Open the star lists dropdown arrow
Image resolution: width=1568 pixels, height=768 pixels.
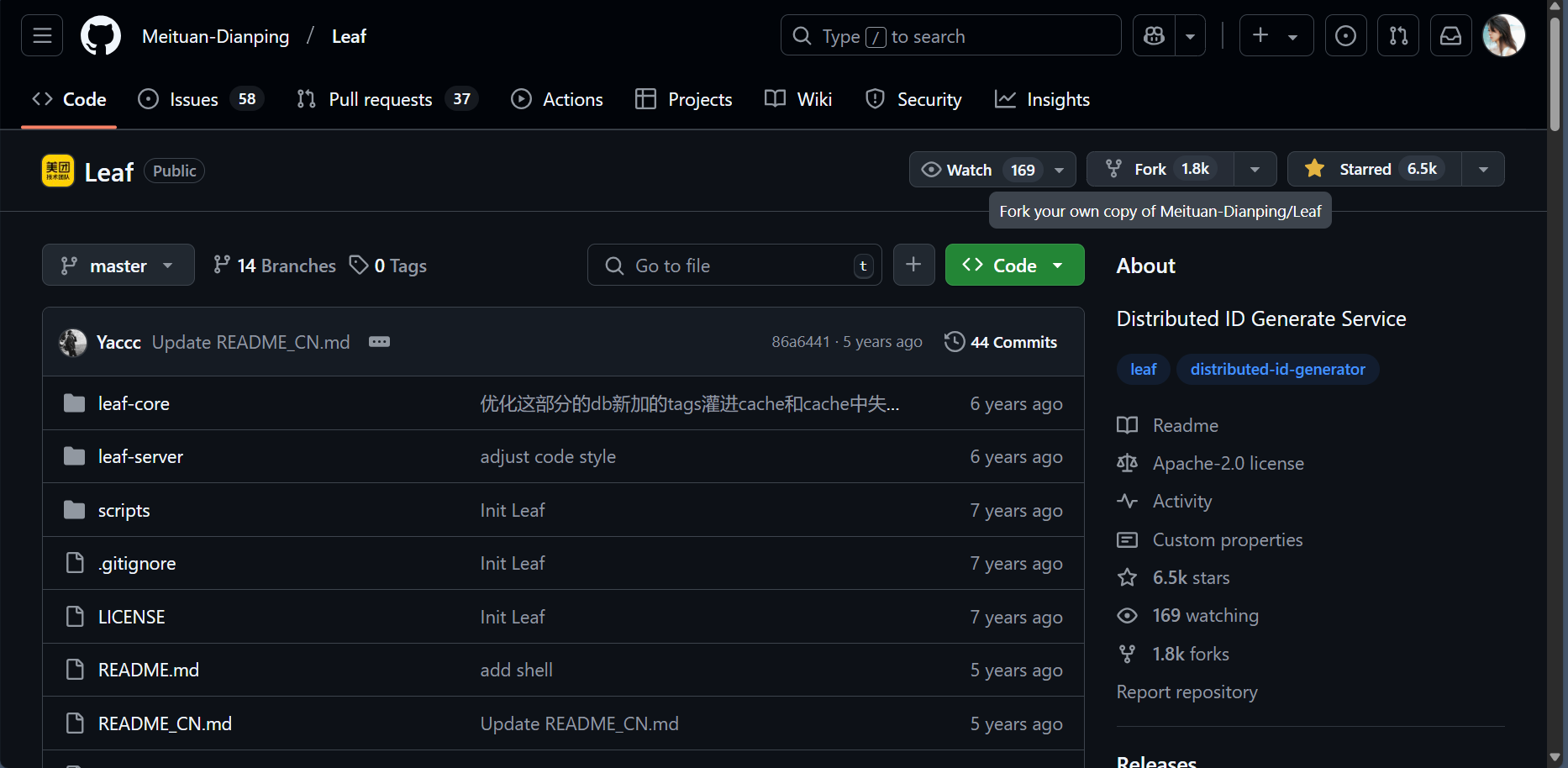point(1483,169)
